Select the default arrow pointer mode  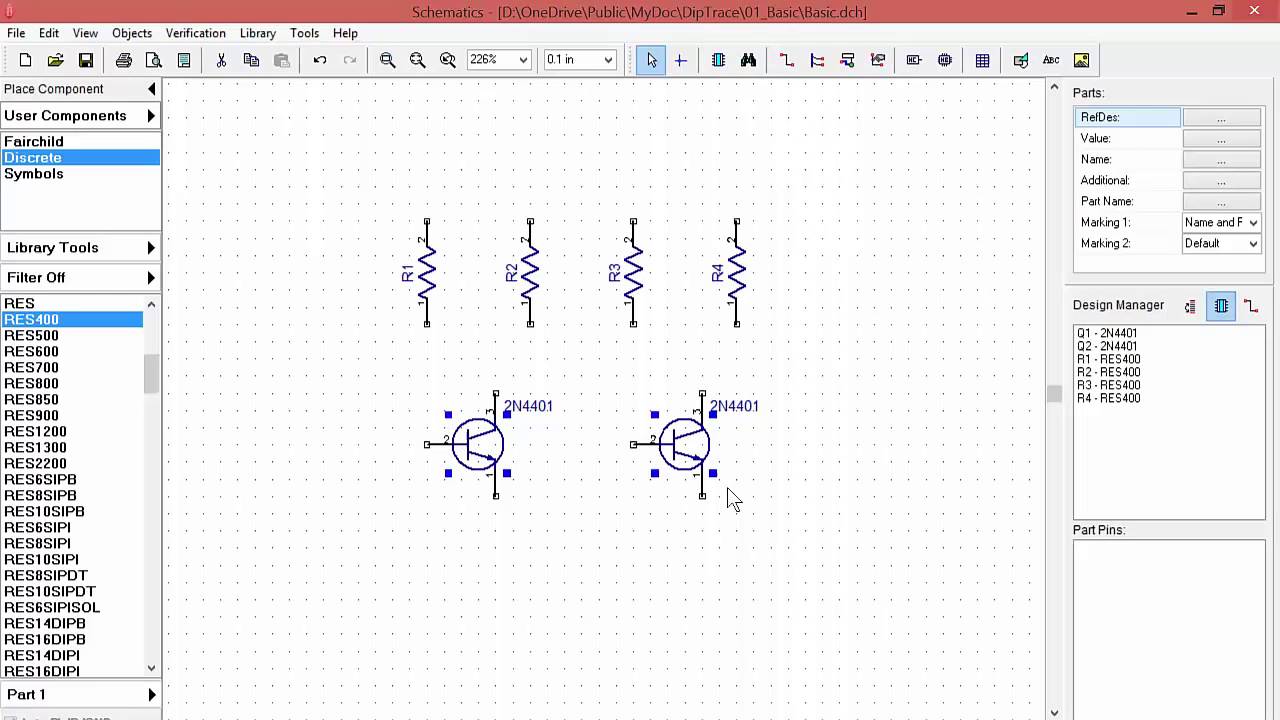click(x=651, y=60)
